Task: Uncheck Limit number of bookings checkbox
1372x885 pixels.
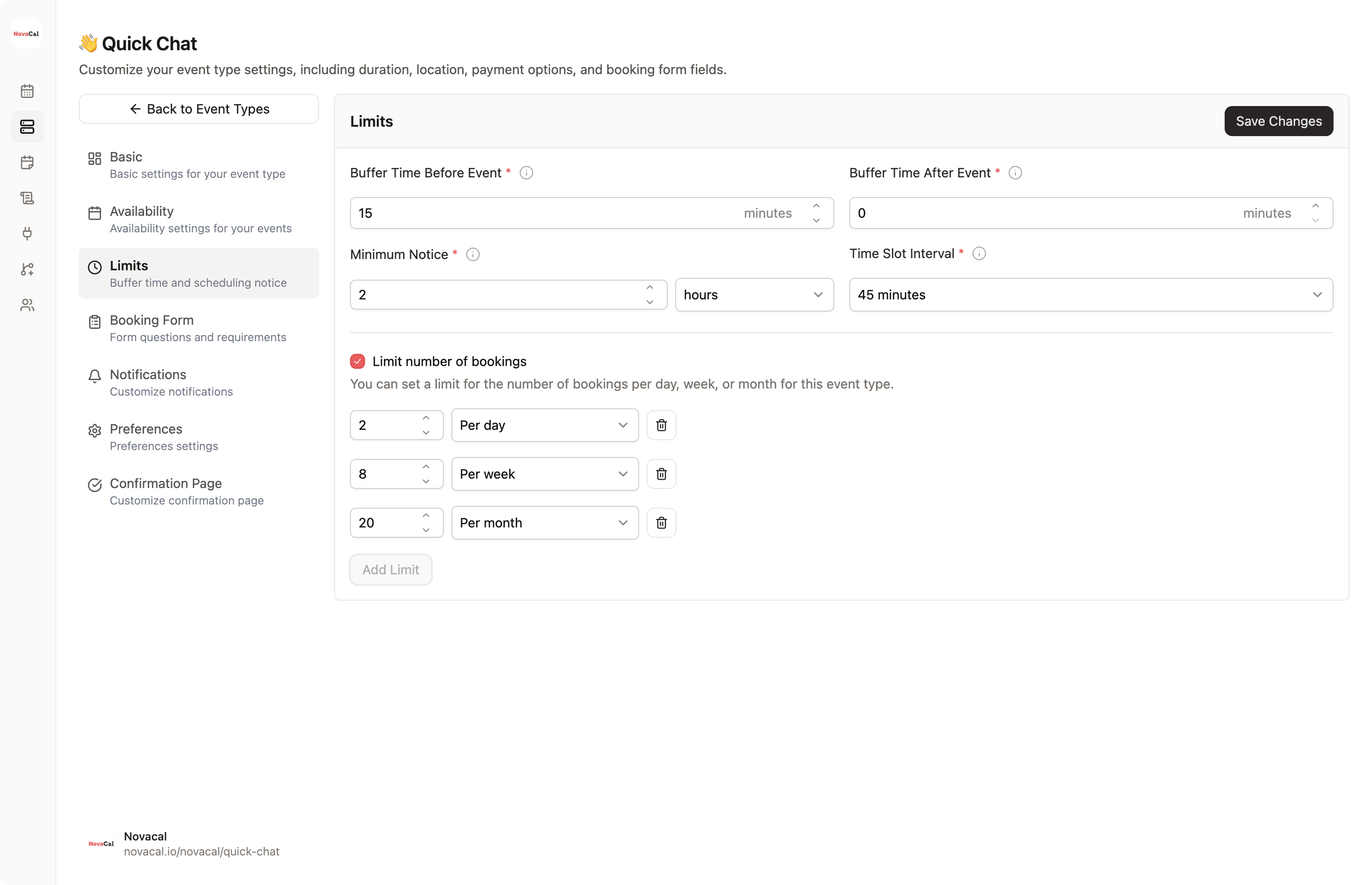Action: coord(358,361)
